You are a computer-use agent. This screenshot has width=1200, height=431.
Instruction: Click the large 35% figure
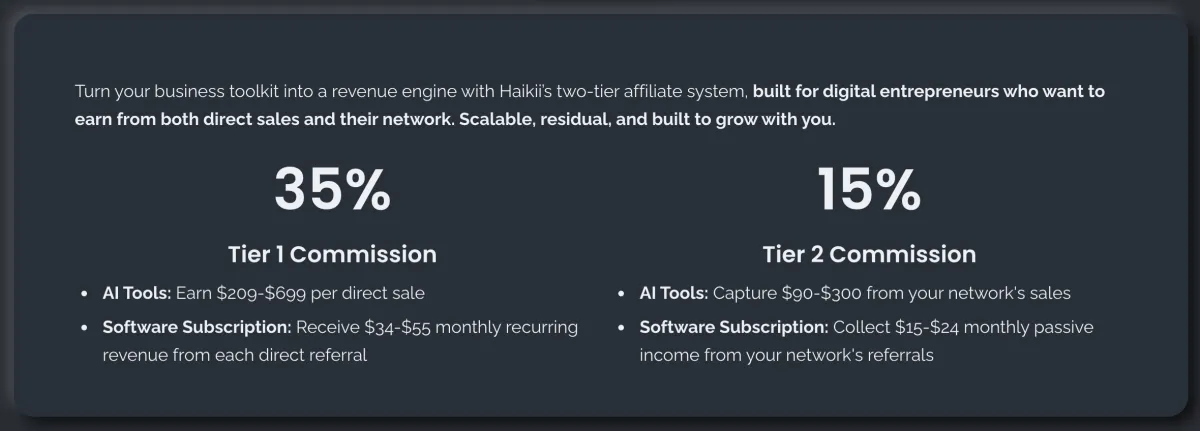[333, 189]
